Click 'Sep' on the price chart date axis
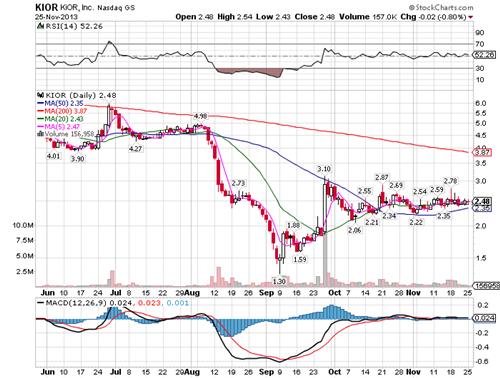The height and width of the screenshot is (378, 500). (x=266, y=293)
